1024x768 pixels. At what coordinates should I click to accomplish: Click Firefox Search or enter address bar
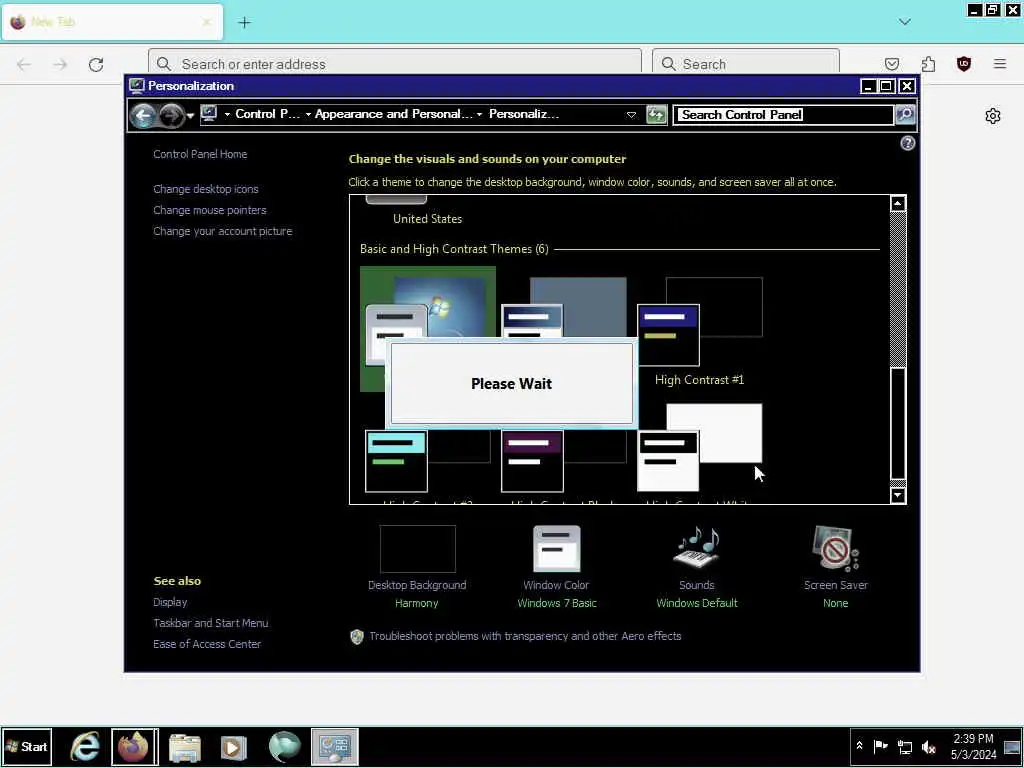[x=394, y=64]
